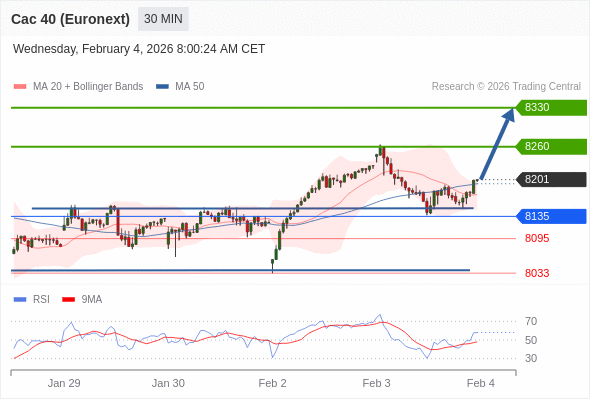Image resolution: width=590 pixels, height=400 pixels.
Task: Click the RSI 30 axis value
Action: pyautogui.click(x=531, y=358)
